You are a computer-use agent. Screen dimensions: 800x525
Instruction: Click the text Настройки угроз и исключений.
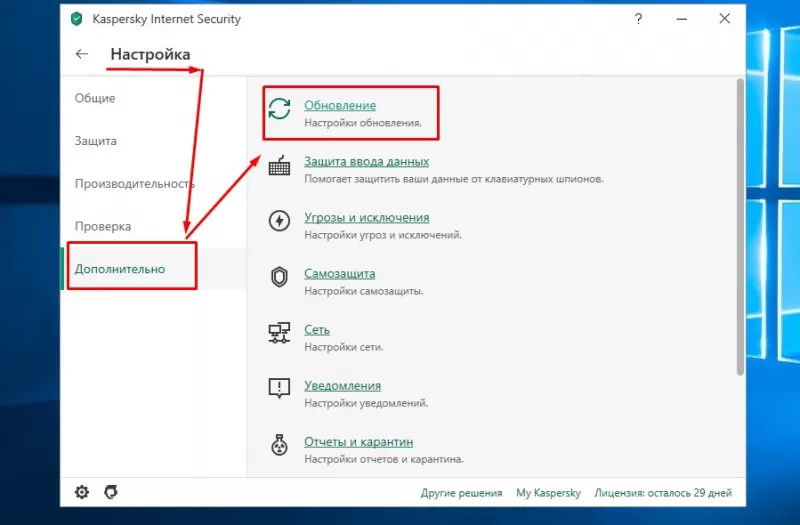(383, 235)
